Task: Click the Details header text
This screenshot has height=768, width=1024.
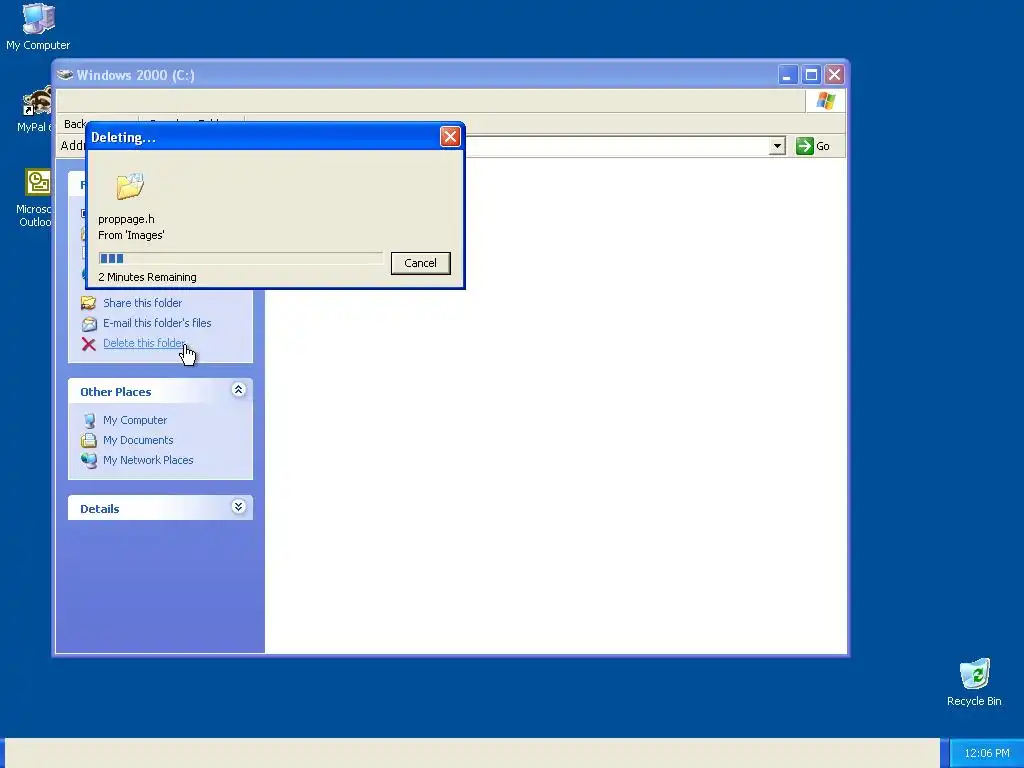Action: point(99,509)
